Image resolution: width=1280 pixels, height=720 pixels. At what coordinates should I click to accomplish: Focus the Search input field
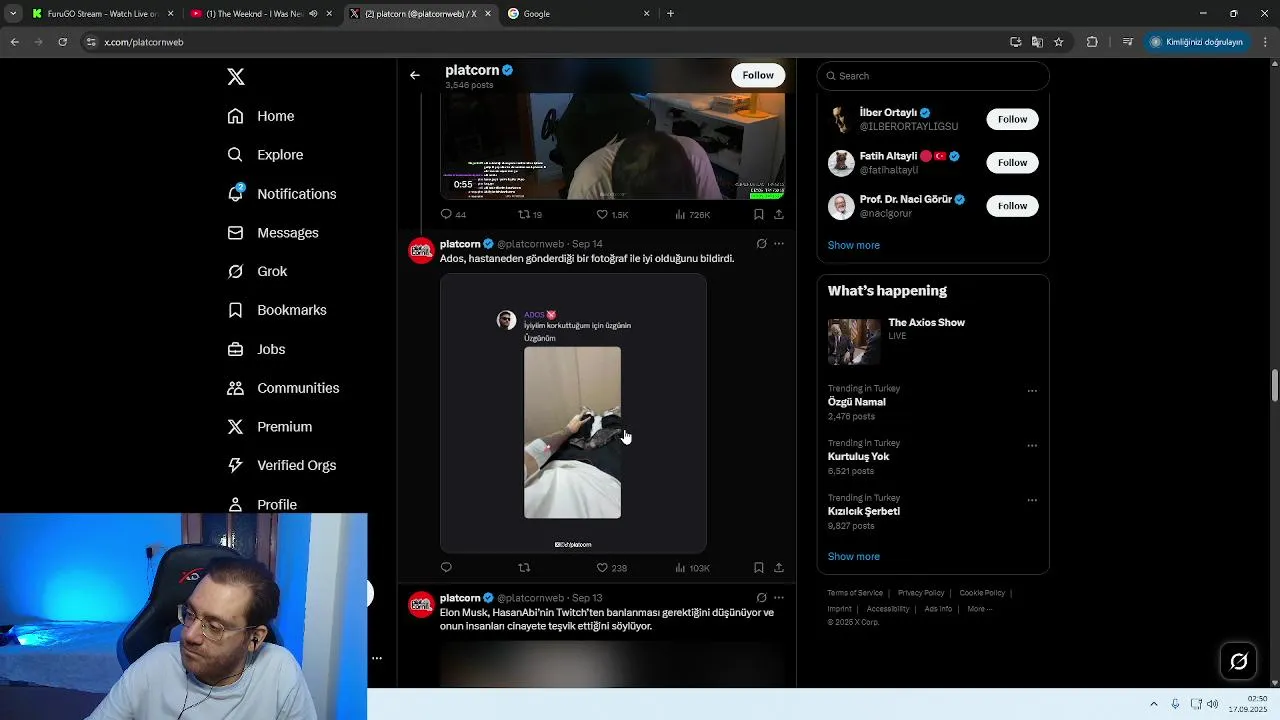[x=933, y=76]
